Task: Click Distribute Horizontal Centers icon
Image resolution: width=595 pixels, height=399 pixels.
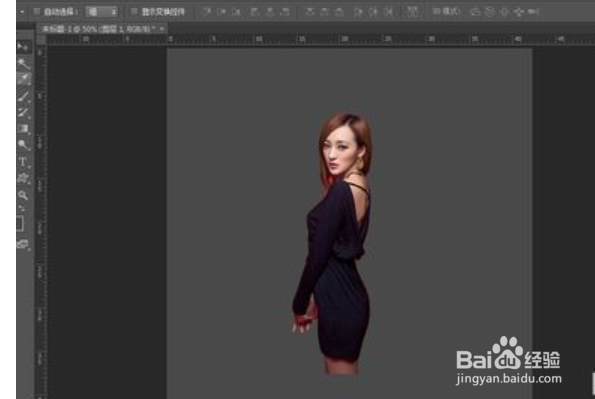Action: point(373,12)
